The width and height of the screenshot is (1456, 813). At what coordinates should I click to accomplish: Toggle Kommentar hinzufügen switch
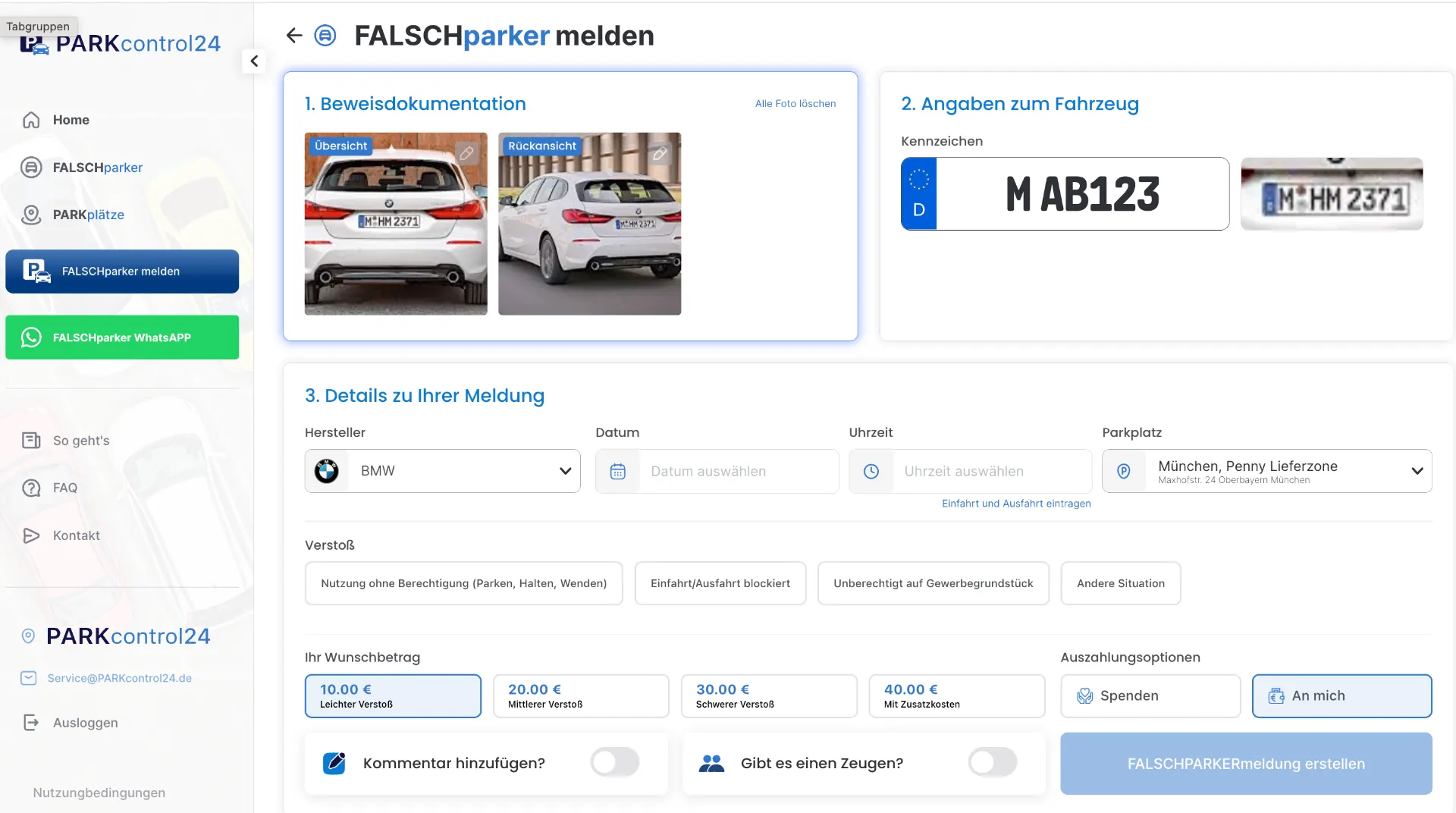point(615,762)
